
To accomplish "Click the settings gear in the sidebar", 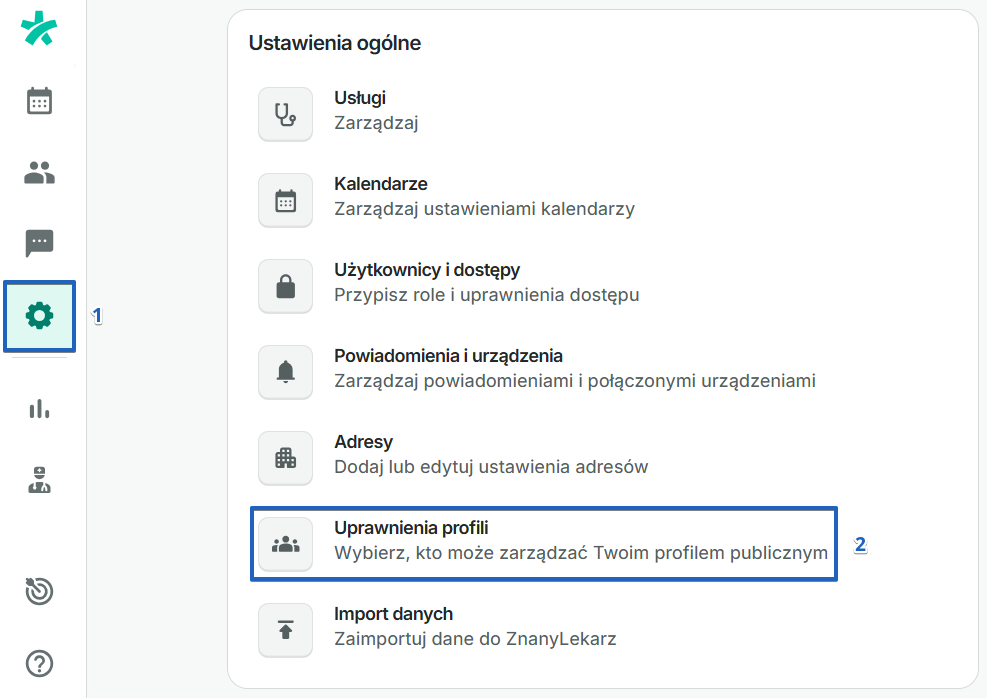I will (39, 316).
